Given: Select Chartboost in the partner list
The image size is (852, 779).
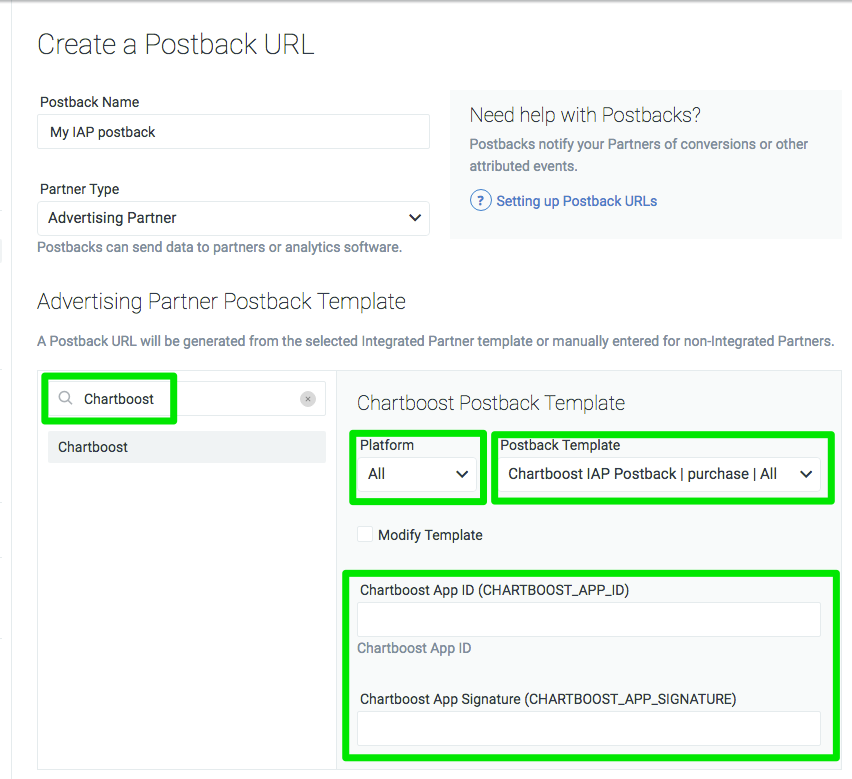Looking at the screenshot, I should [x=187, y=447].
